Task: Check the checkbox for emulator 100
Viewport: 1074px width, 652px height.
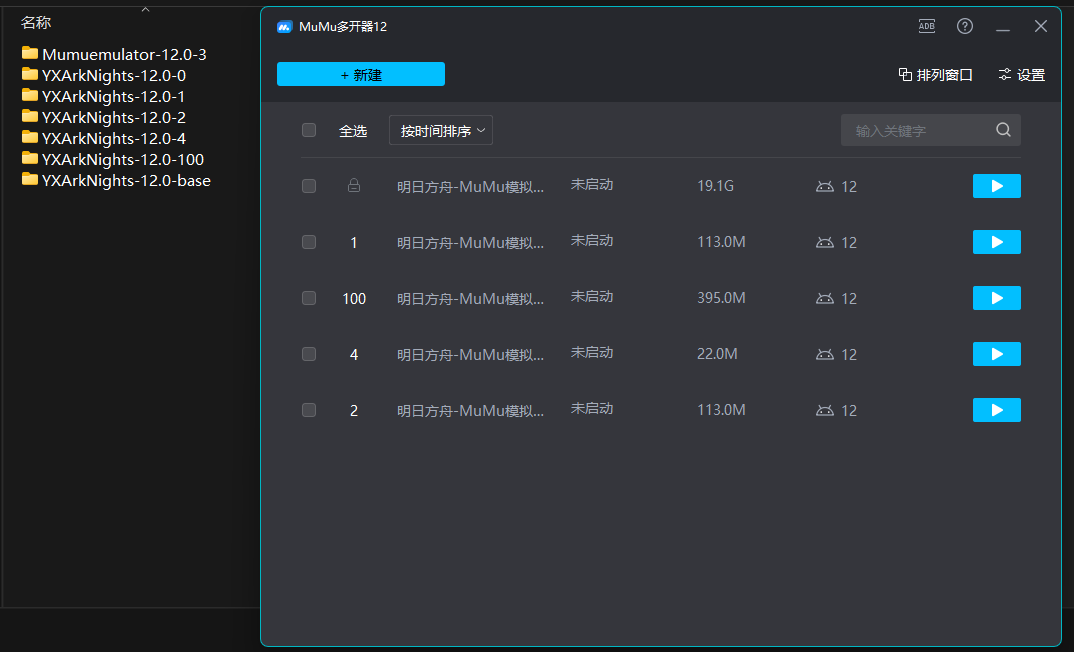Action: tap(309, 298)
